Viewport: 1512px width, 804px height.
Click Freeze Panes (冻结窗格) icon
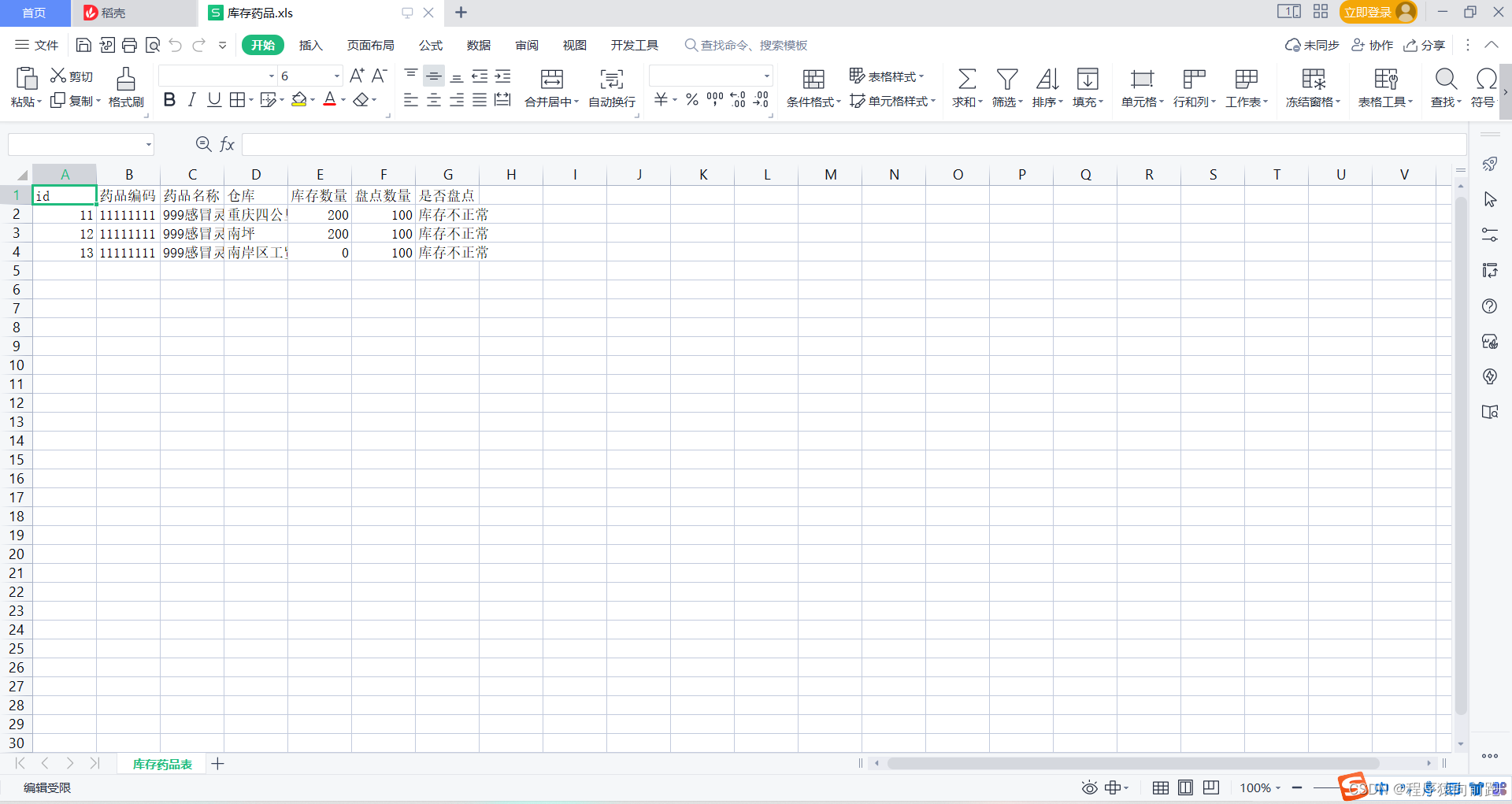(1314, 79)
